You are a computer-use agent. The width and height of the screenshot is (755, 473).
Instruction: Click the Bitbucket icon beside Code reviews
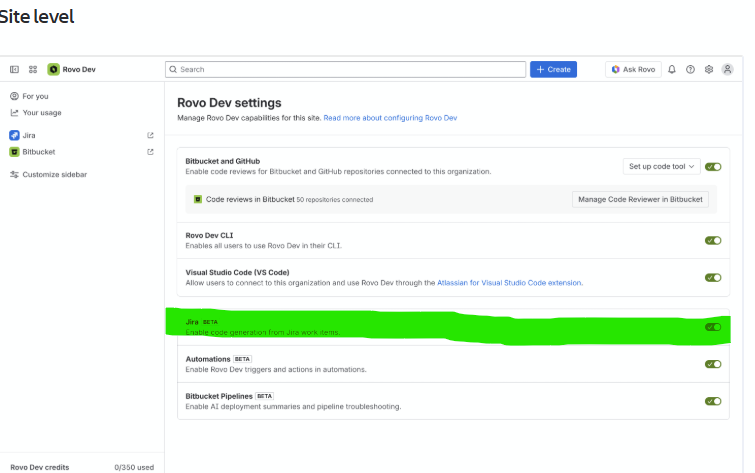[197, 199]
